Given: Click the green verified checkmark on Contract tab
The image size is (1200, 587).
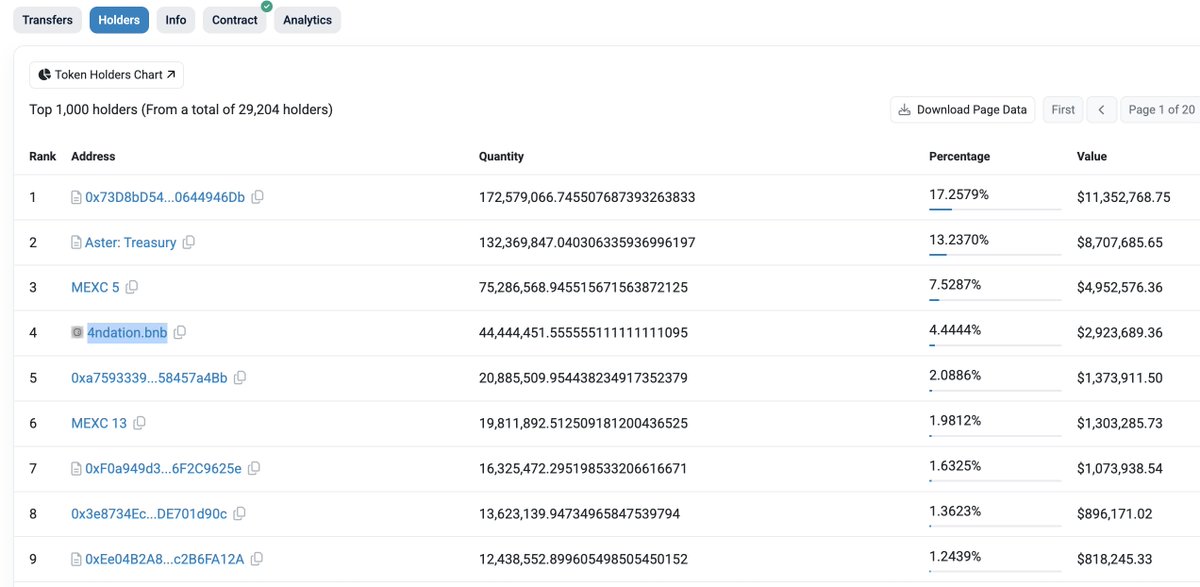Looking at the screenshot, I should click(x=265, y=6).
